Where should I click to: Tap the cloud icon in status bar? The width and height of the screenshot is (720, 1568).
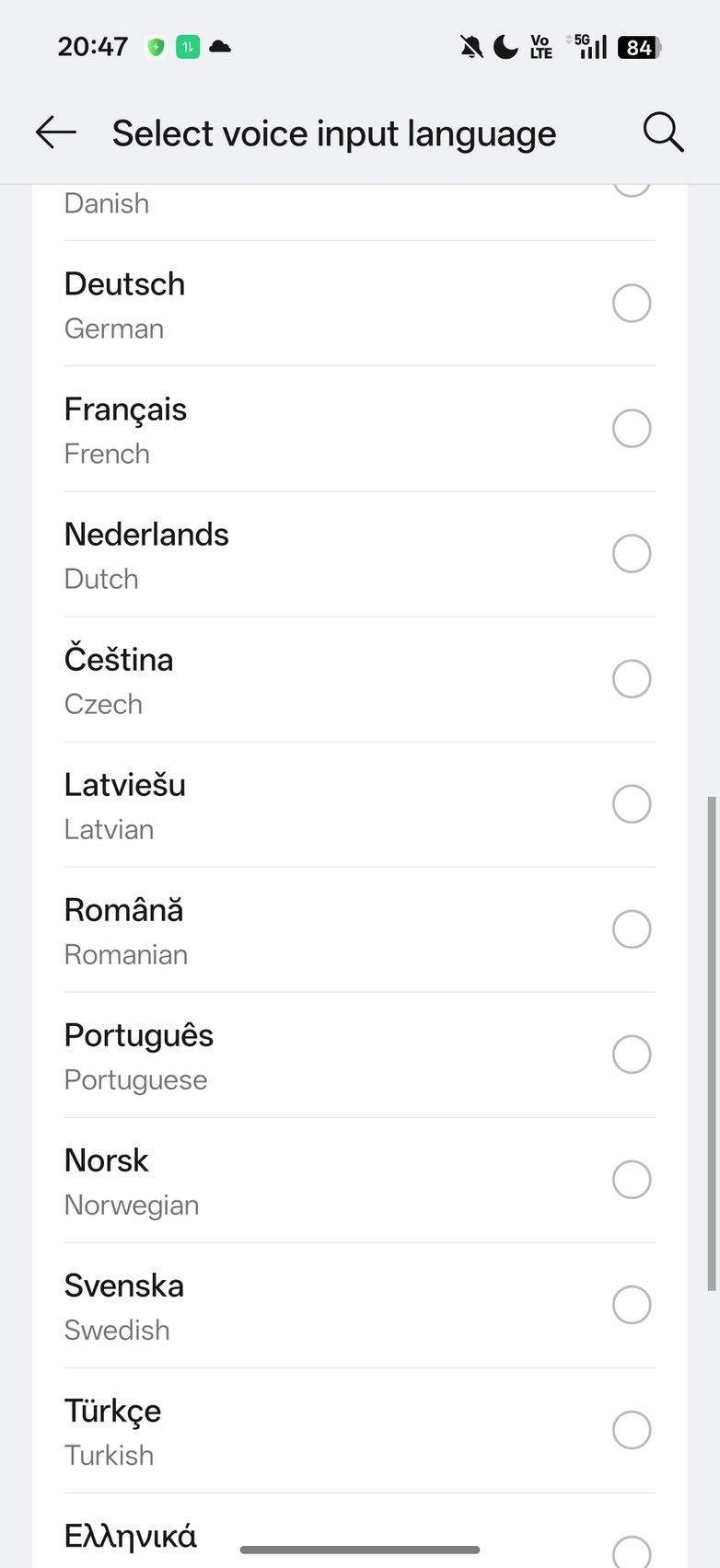pyautogui.click(x=220, y=47)
